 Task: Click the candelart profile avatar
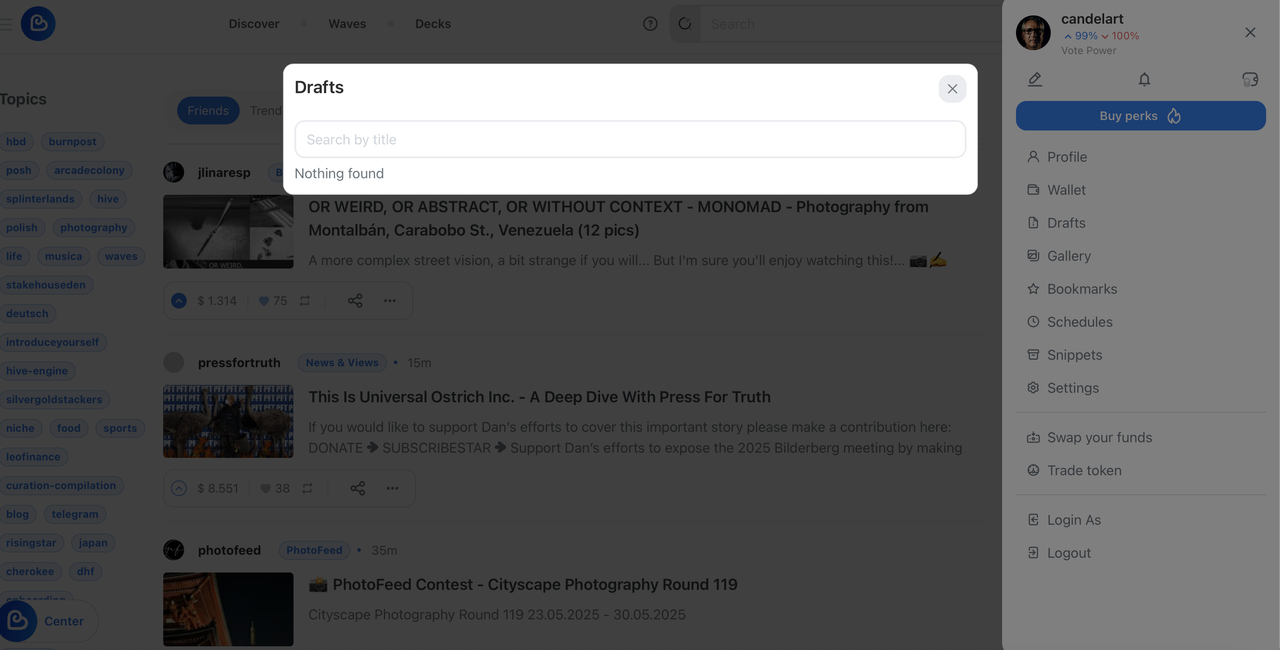pyautogui.click(x=1033, y=33)
